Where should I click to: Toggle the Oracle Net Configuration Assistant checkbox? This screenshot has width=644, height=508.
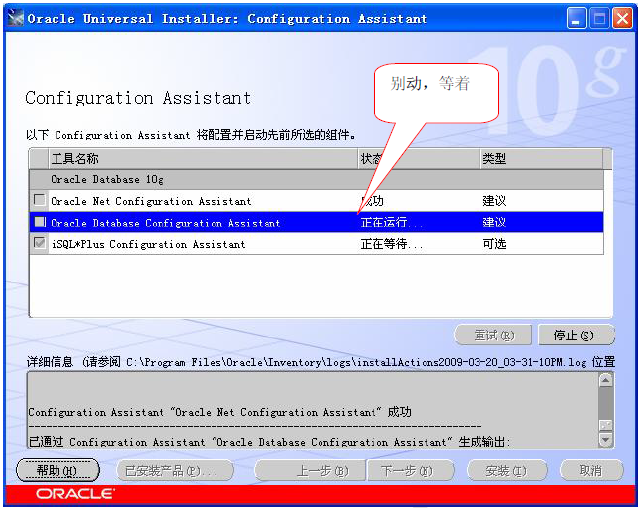pyautogui.click(x=39, y=200)
